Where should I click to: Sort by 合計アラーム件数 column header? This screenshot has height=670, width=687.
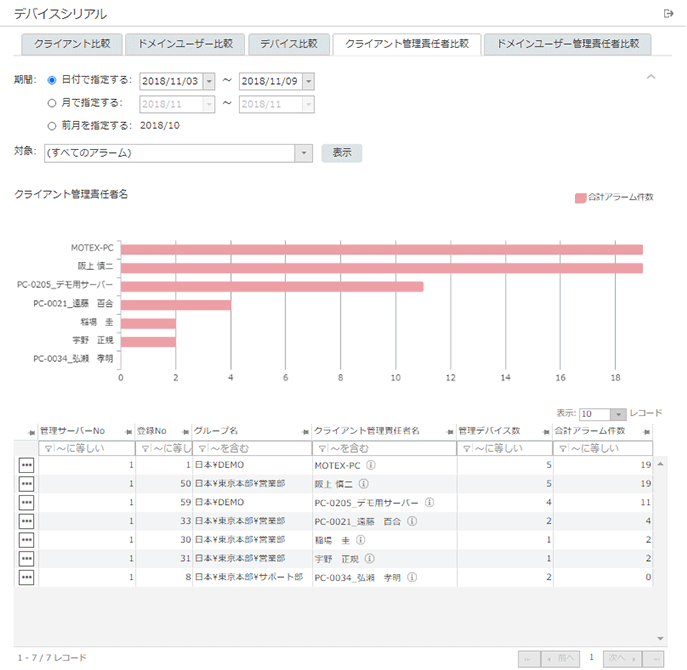pyautogui.click(x=590, y=430)
